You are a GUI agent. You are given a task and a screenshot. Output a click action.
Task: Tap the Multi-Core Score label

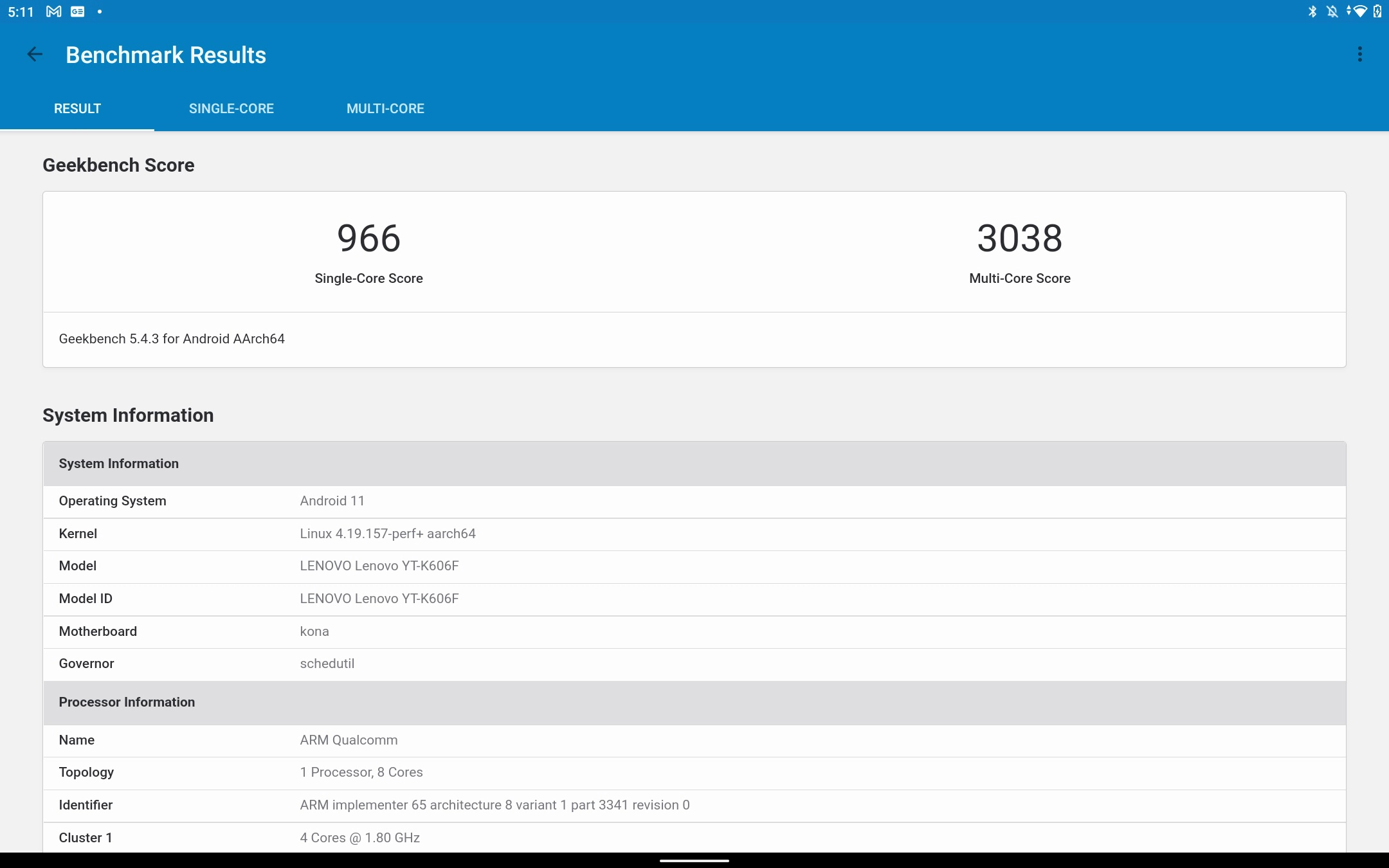pos(1020,278)
